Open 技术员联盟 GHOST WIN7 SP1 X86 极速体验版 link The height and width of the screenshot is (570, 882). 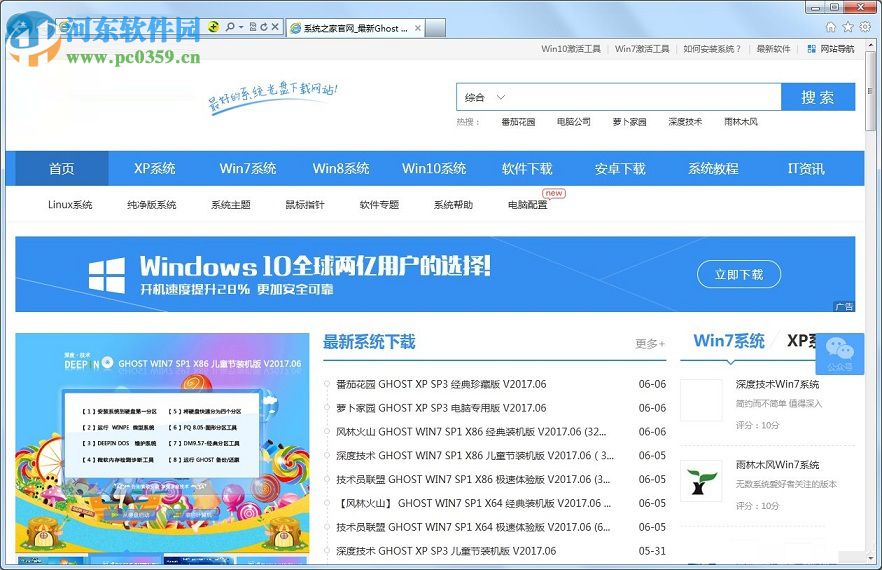pos(473,479)
